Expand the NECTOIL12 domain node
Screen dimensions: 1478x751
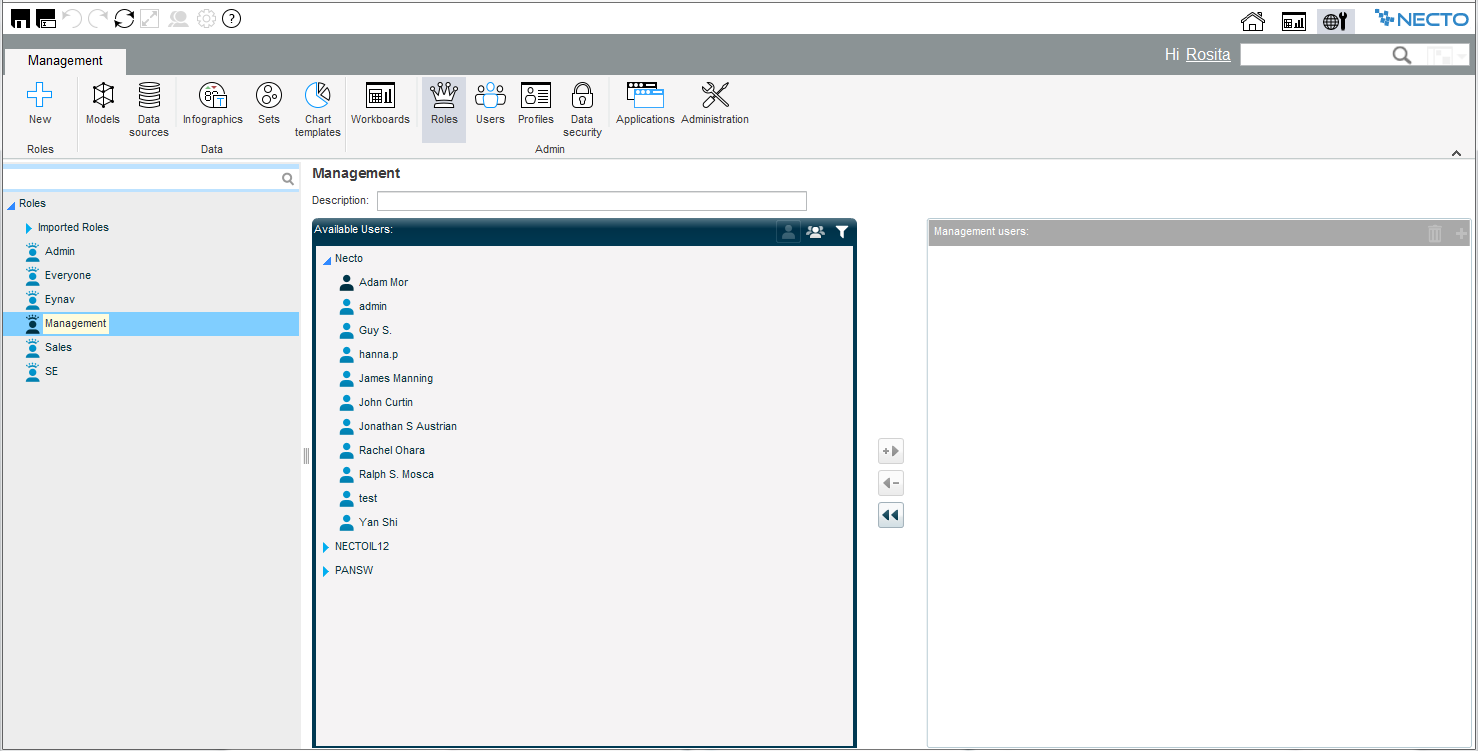coord(326,547)
